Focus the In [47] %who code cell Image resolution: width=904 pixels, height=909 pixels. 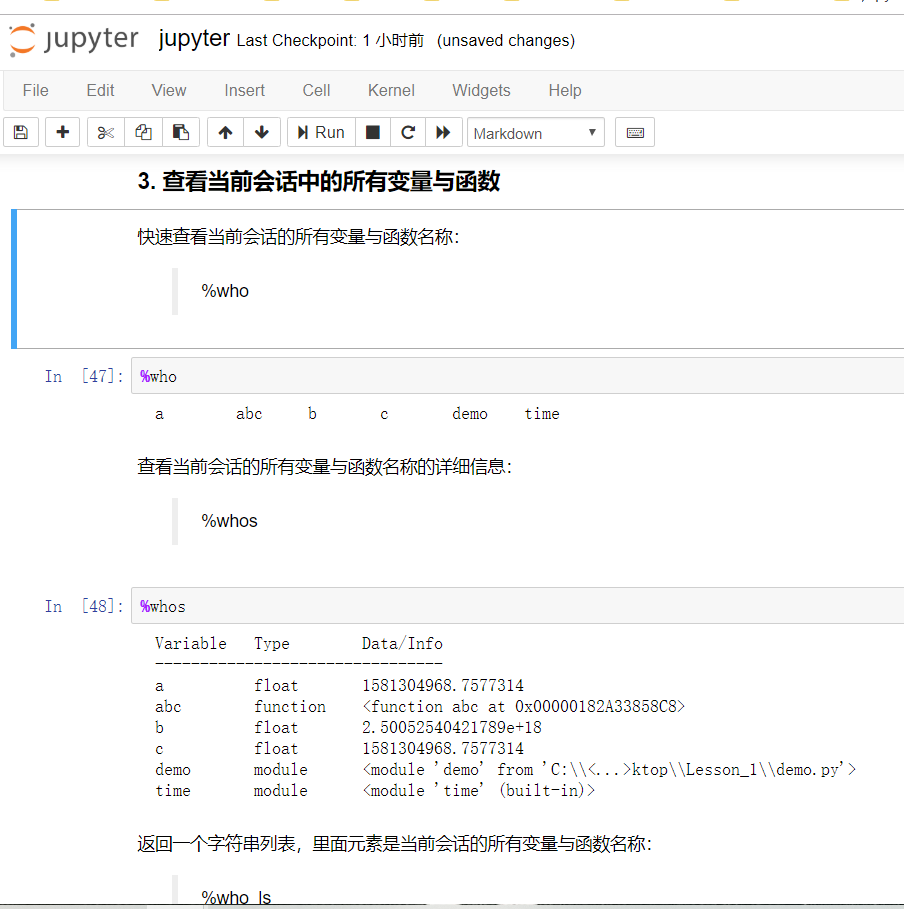(x=517, y=376)
